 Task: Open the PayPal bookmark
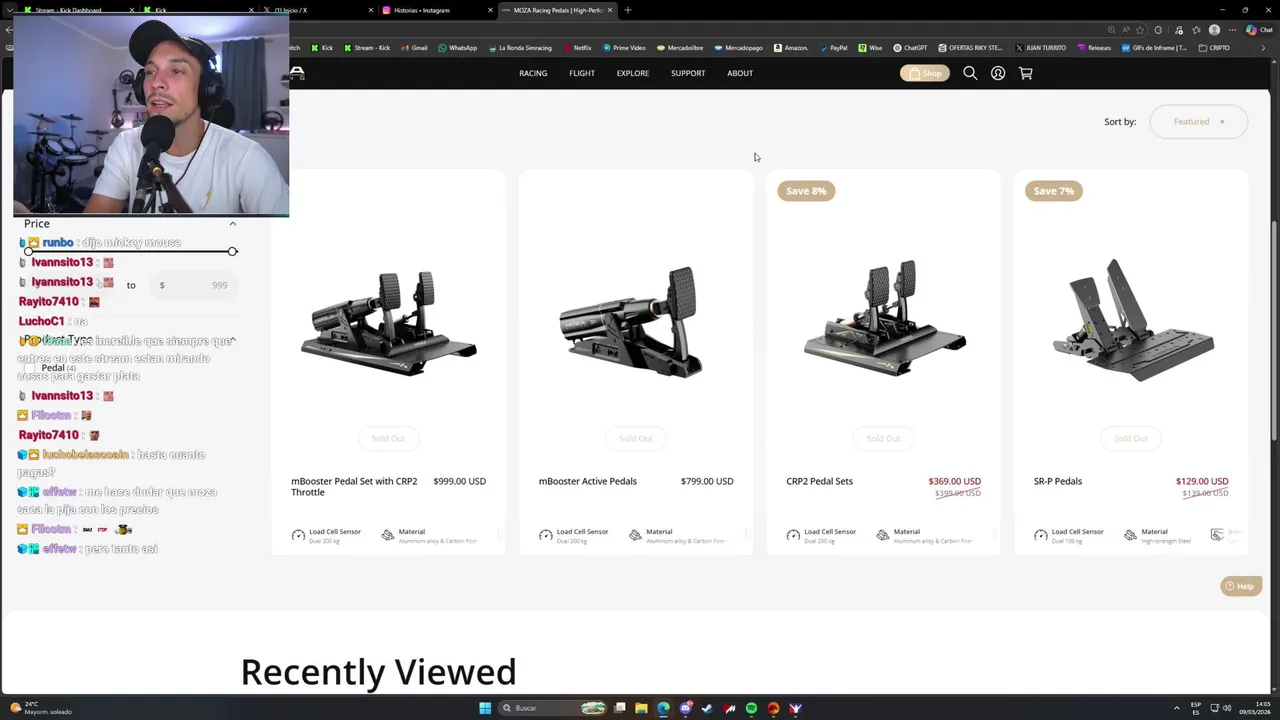pyautogui.click(x=833, y=48)
